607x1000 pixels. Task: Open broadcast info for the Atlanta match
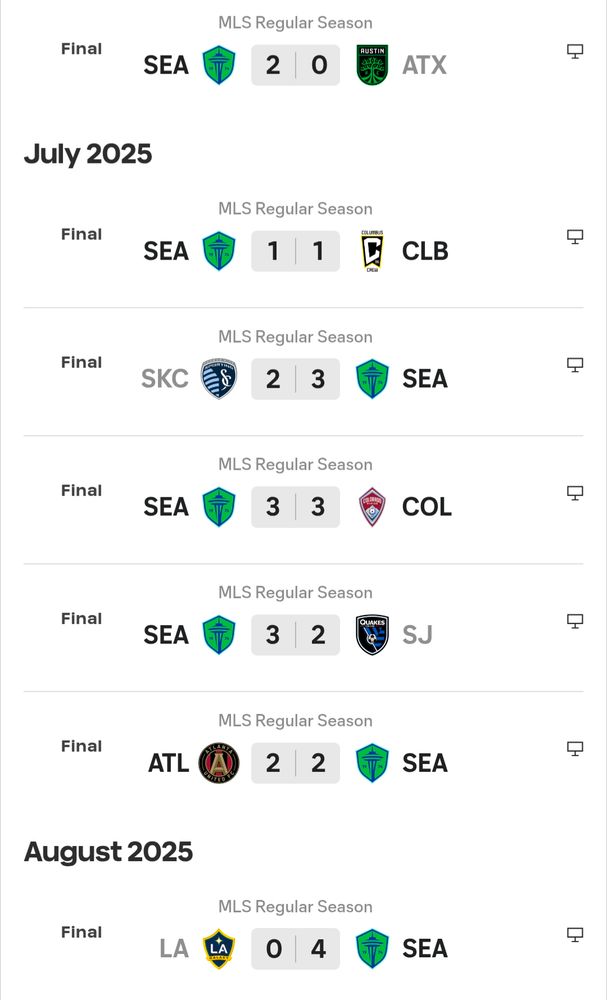click(575, 749)
